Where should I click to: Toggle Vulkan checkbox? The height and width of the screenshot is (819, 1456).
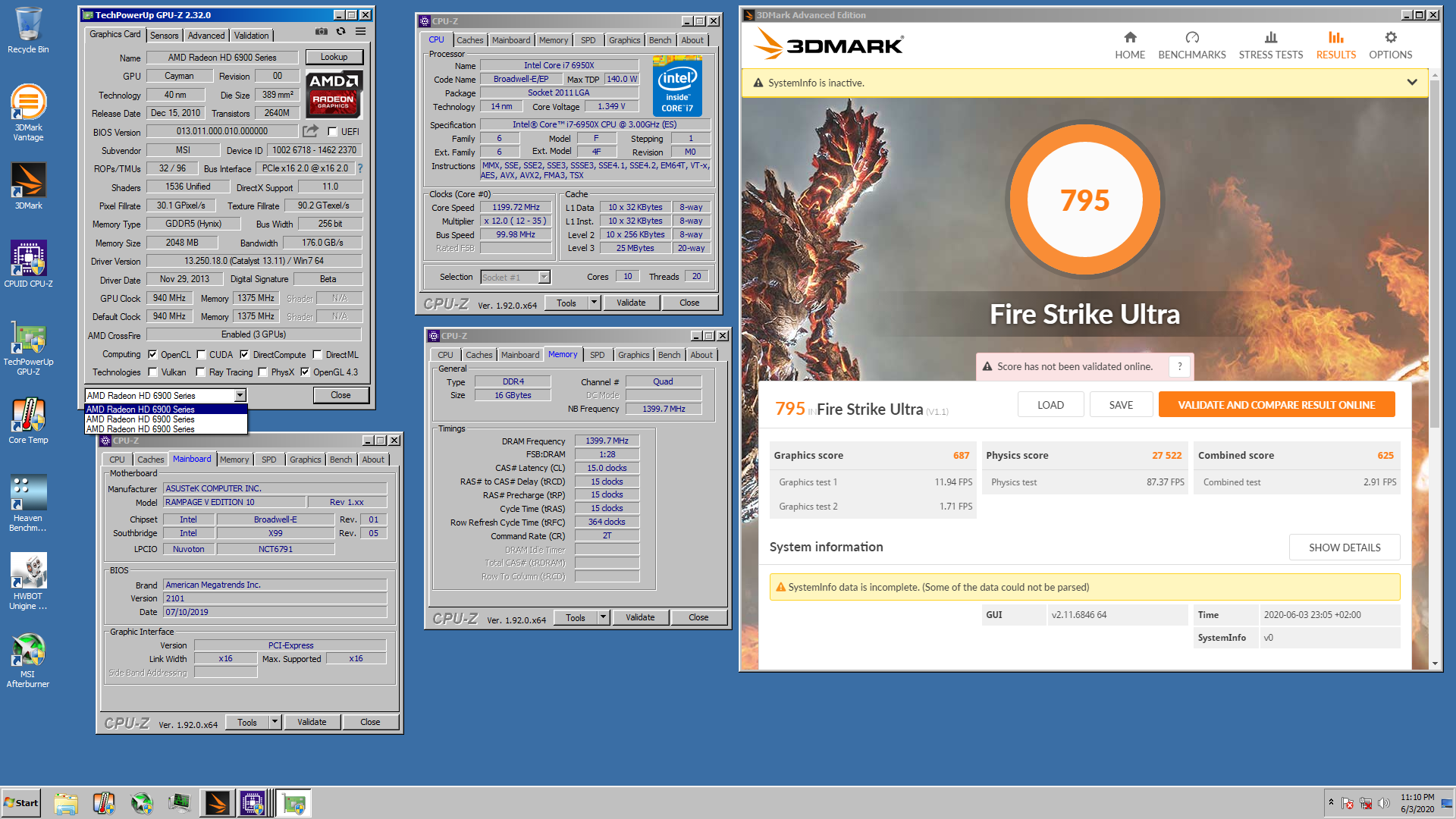click(152, 372)
